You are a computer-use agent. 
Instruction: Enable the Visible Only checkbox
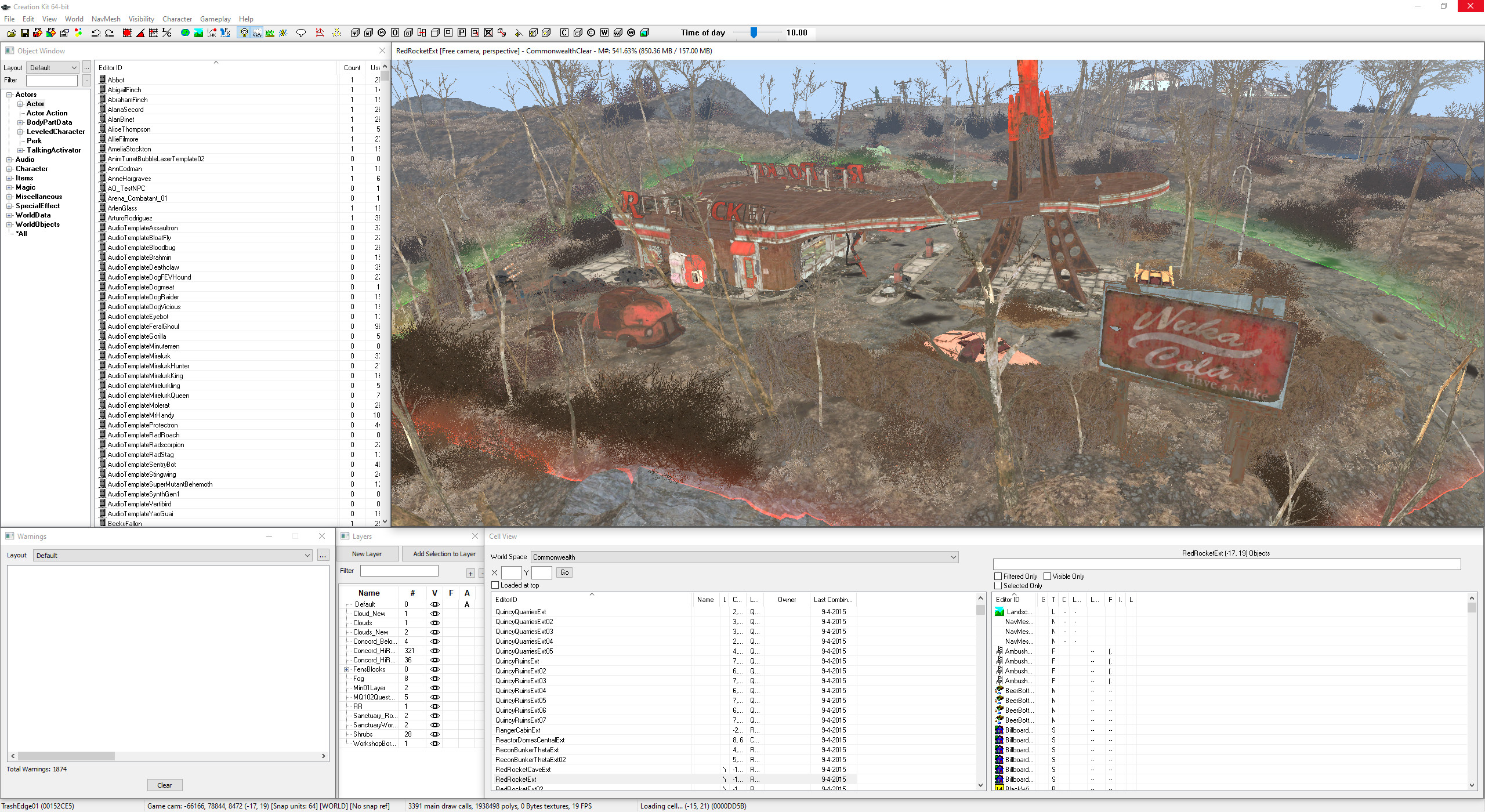[x=1048, y=576]
